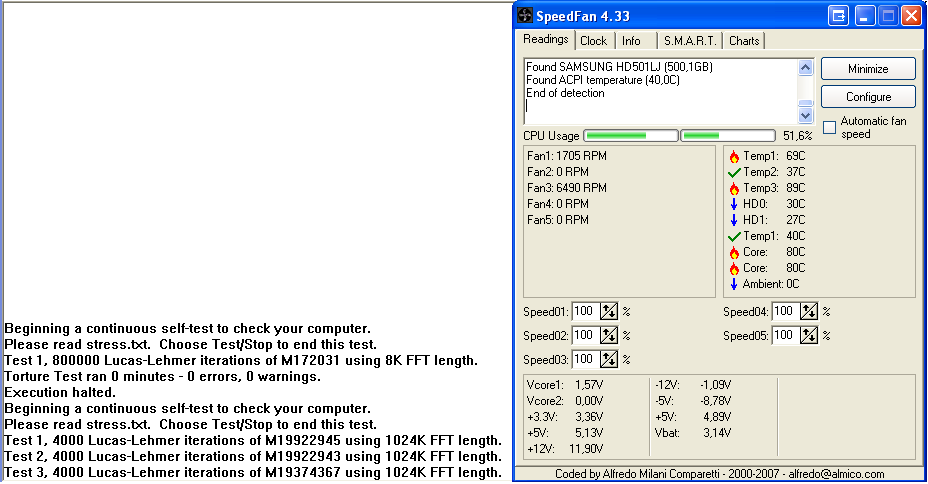Click the SpeedFan fan icon in title bar
Viewport: 928px width, 484px height.
point(525,15)
